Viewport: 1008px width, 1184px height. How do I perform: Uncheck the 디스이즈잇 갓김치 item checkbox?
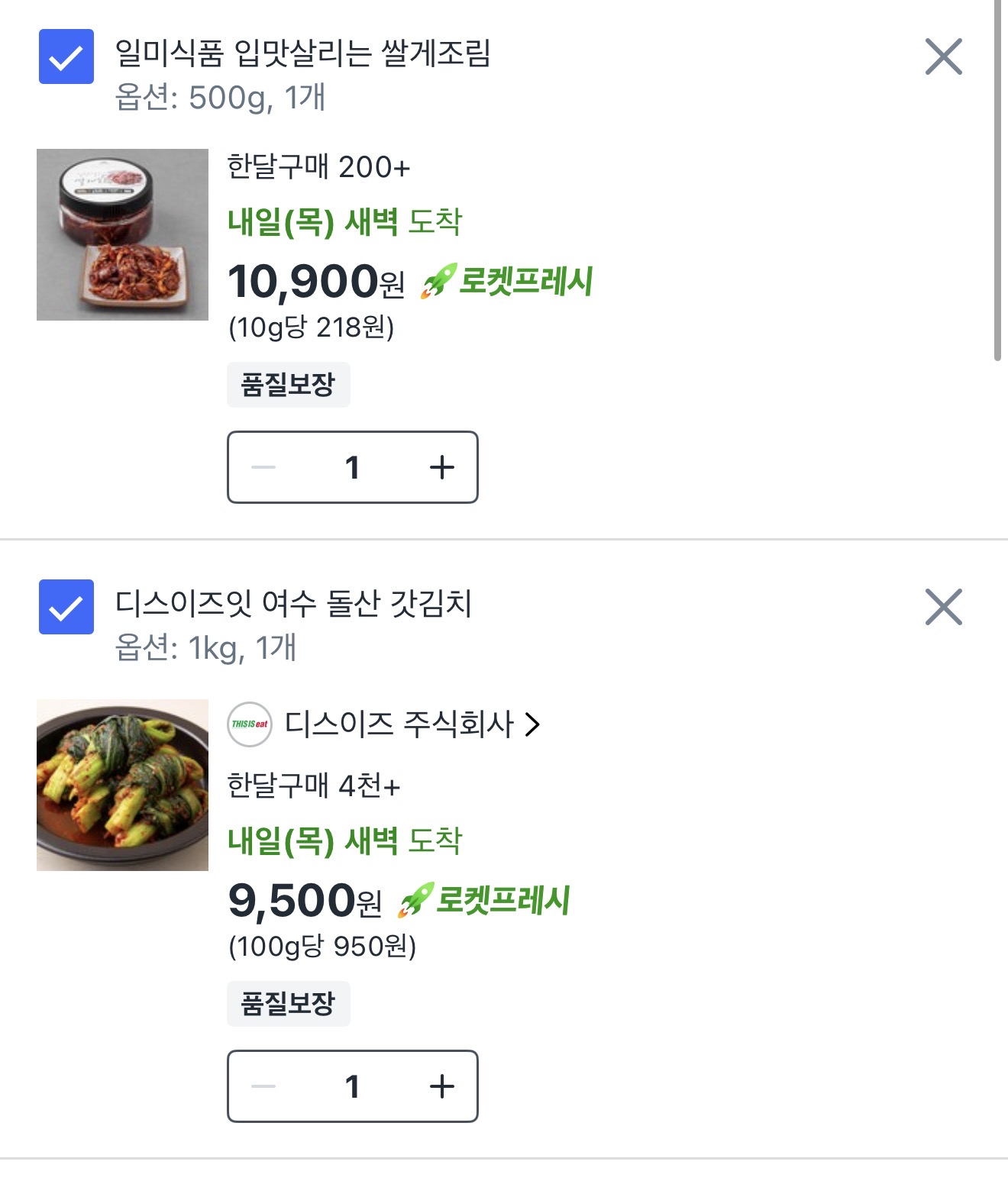pos(66,607)
